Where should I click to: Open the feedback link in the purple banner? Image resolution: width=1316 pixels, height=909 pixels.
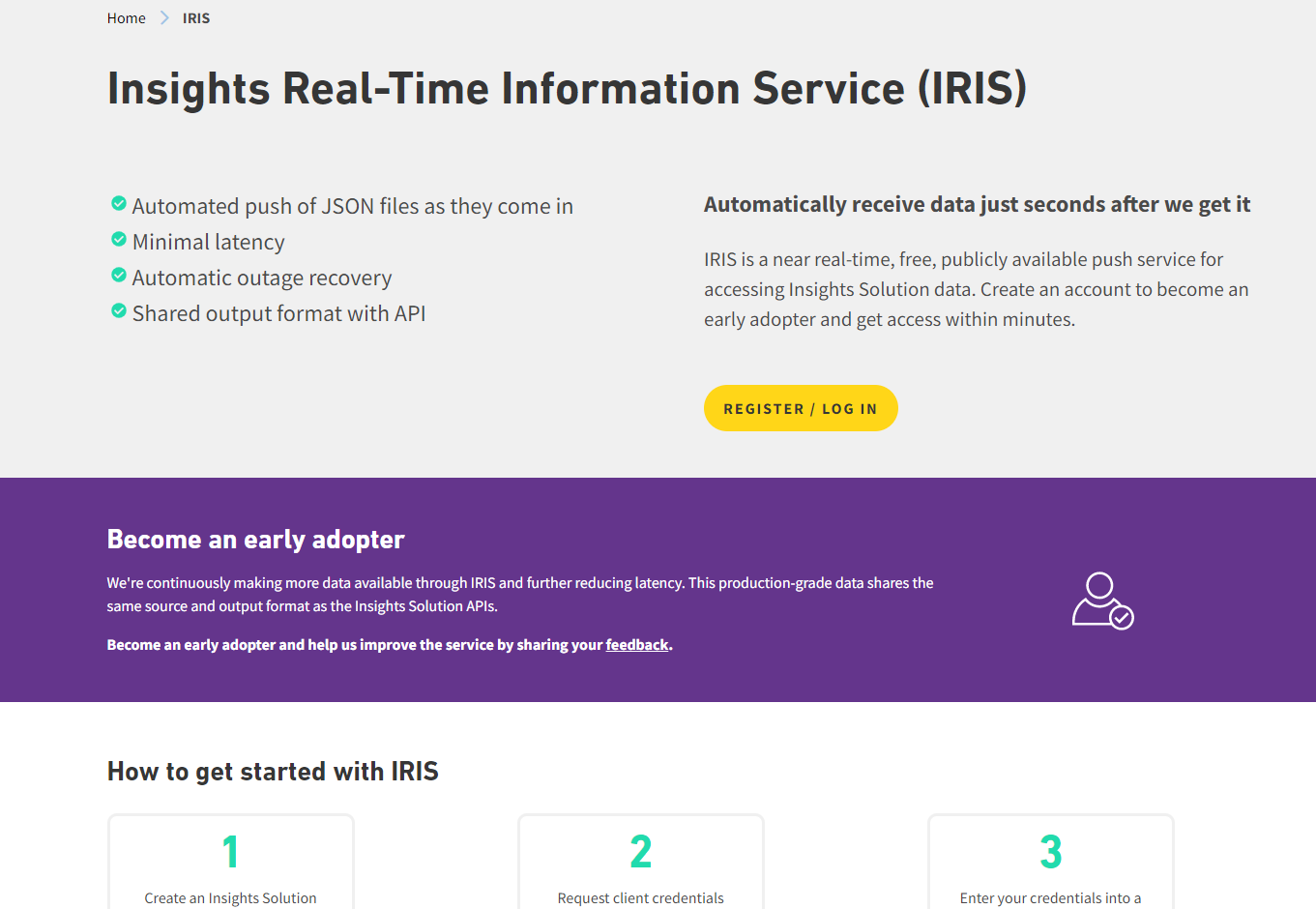click(x=636, y=644)
